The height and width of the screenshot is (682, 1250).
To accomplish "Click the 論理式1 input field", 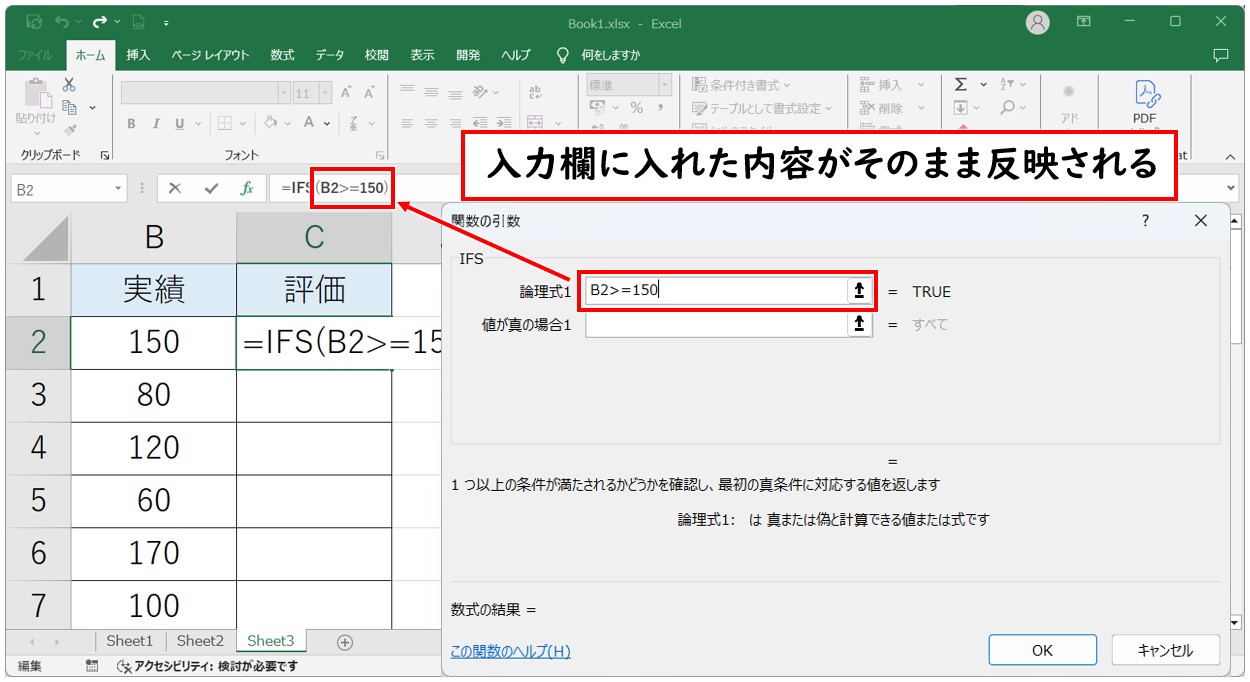I will click(x=716, y=291).
